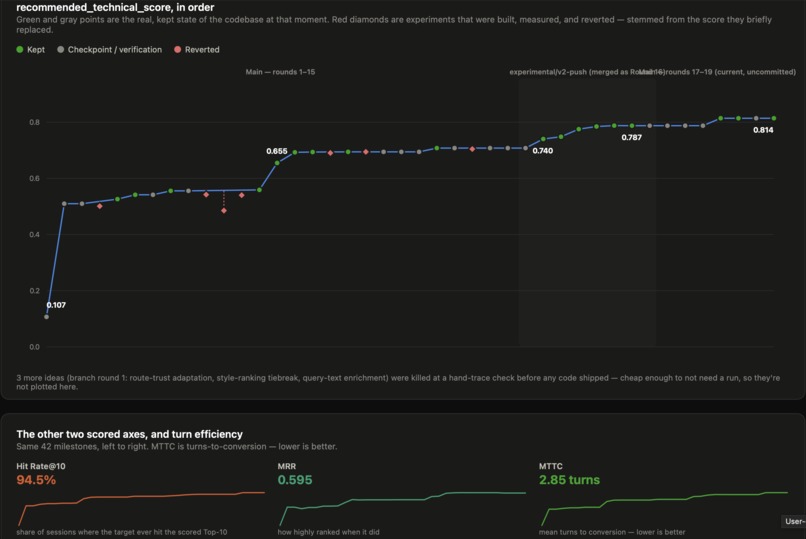The height and width of the screenshot is (539, 806).
Task: Click the 0.0 y-axis tick label
Action: tap(34, 347)
